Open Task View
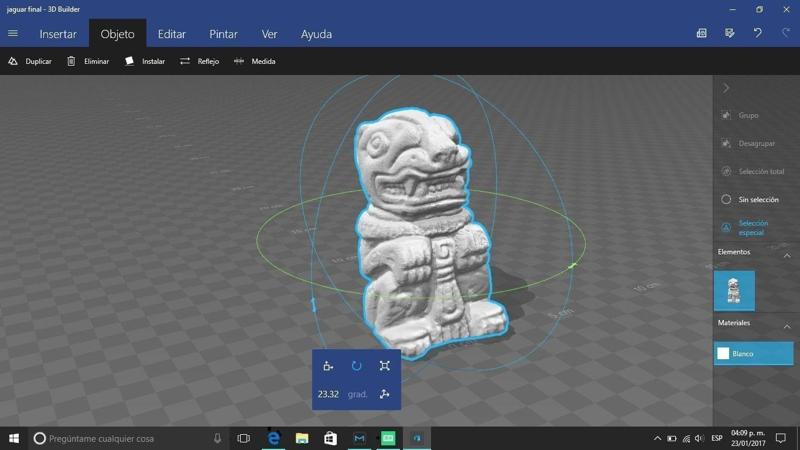Image resolution: width=800 pixels, height=450 pixels. pos(244,438)
